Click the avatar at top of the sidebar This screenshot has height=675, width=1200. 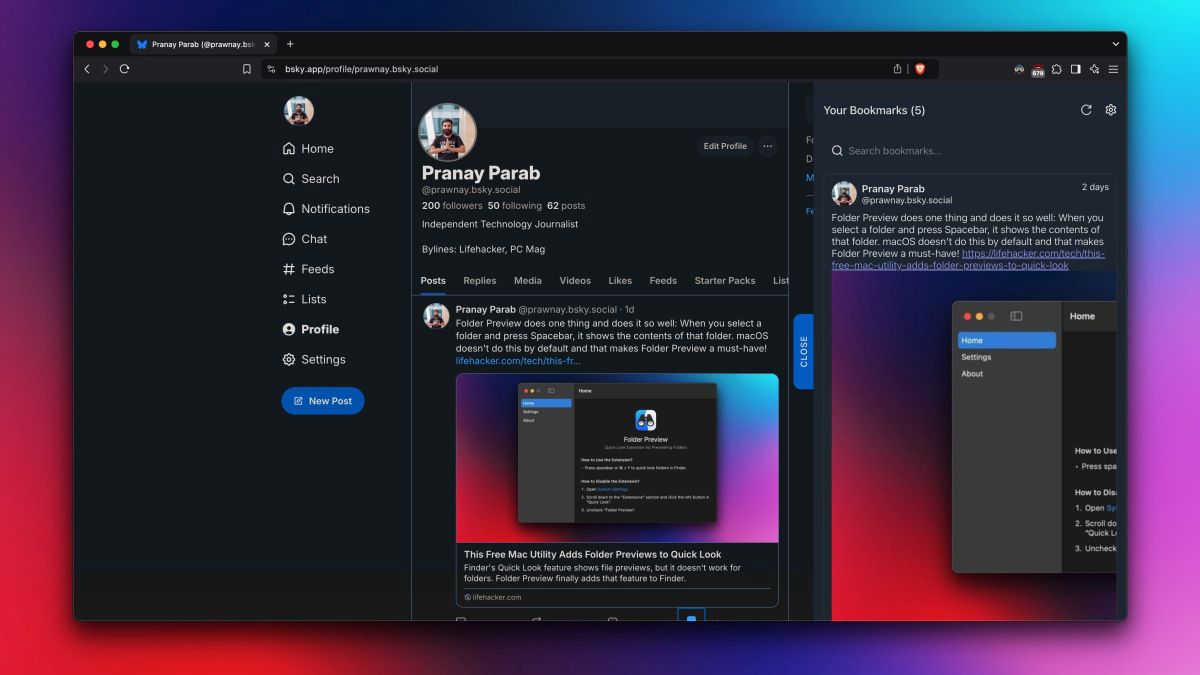[x=298, y=111]
